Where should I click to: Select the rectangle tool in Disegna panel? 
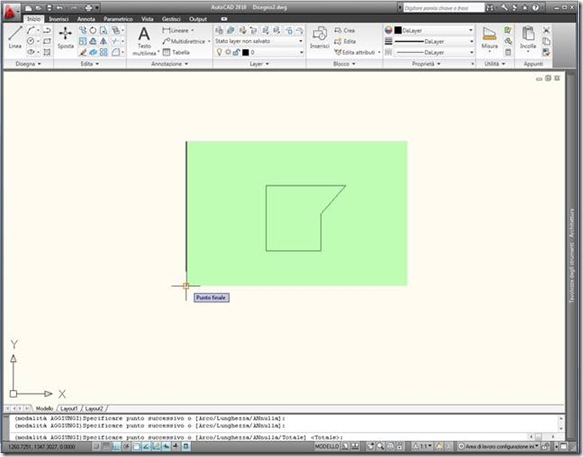(x=47, y=41)
